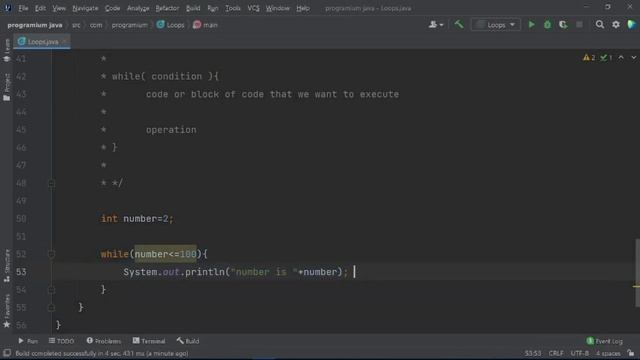
Task: Click the programium package breadcrumb
Action: 129,25
